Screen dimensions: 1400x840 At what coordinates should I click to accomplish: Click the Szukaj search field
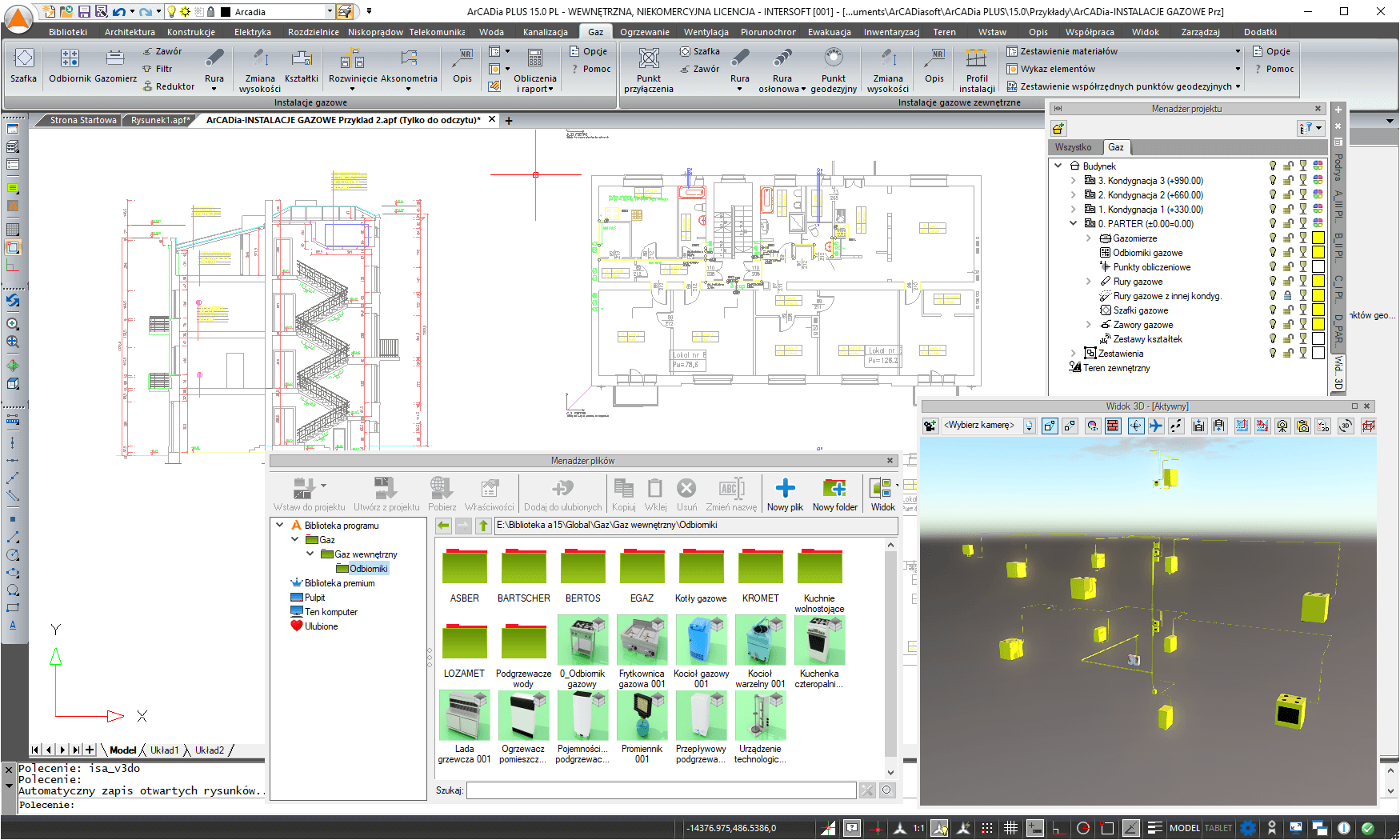pos(661,790)
